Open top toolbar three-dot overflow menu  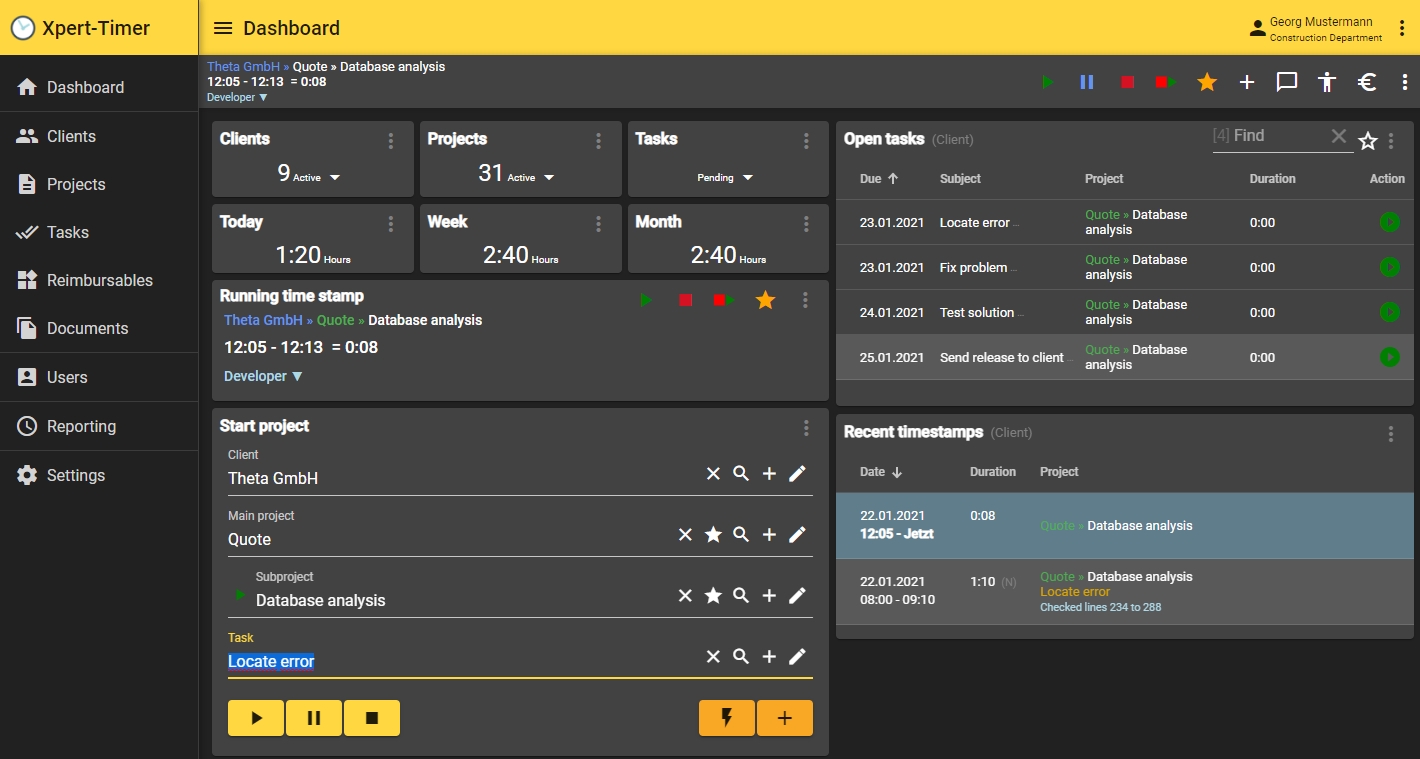1405,82
